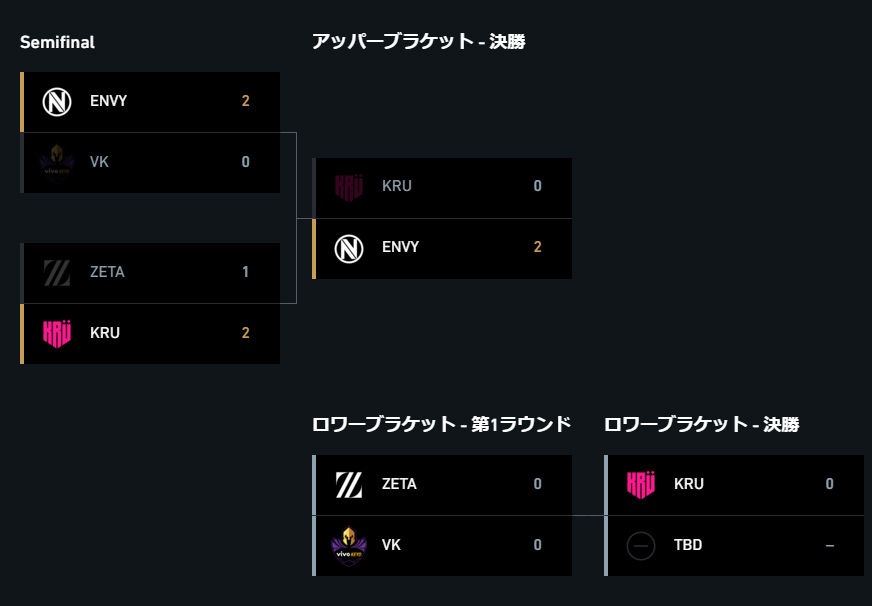The width and height of the screenshot is (872, 606).
Task: Click faded KRU logo in upper bracket final
Action: (349, 187)
